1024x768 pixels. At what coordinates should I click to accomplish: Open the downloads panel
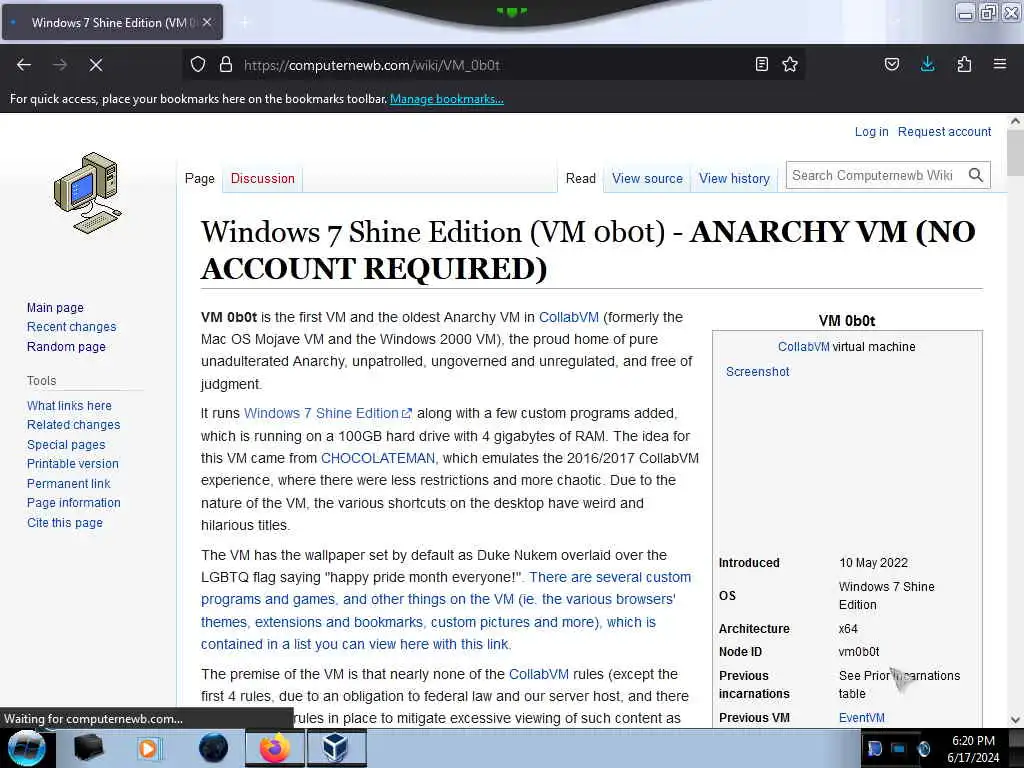pos(927,64)
